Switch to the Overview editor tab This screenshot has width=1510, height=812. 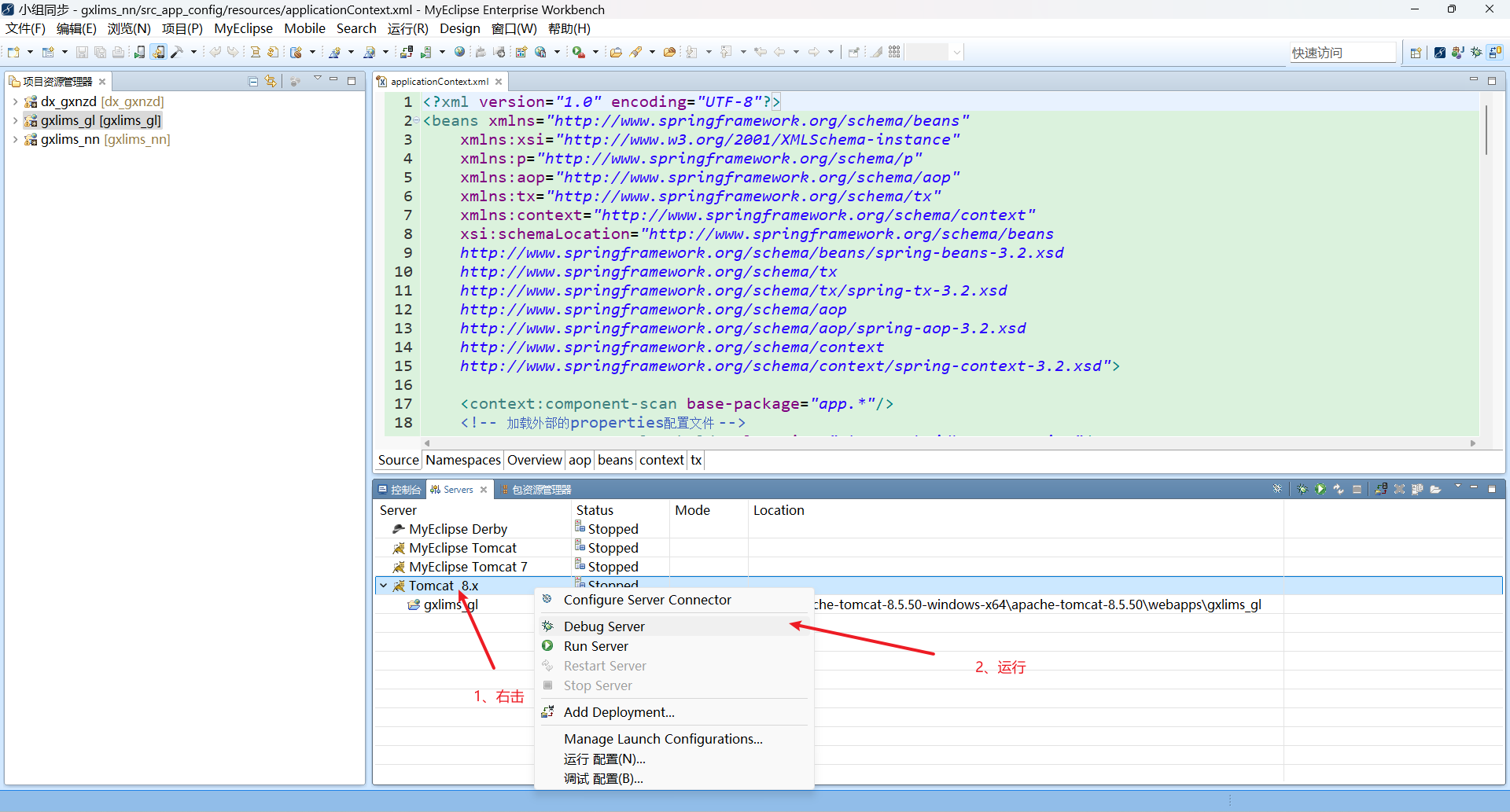click(x=535, y=460)
